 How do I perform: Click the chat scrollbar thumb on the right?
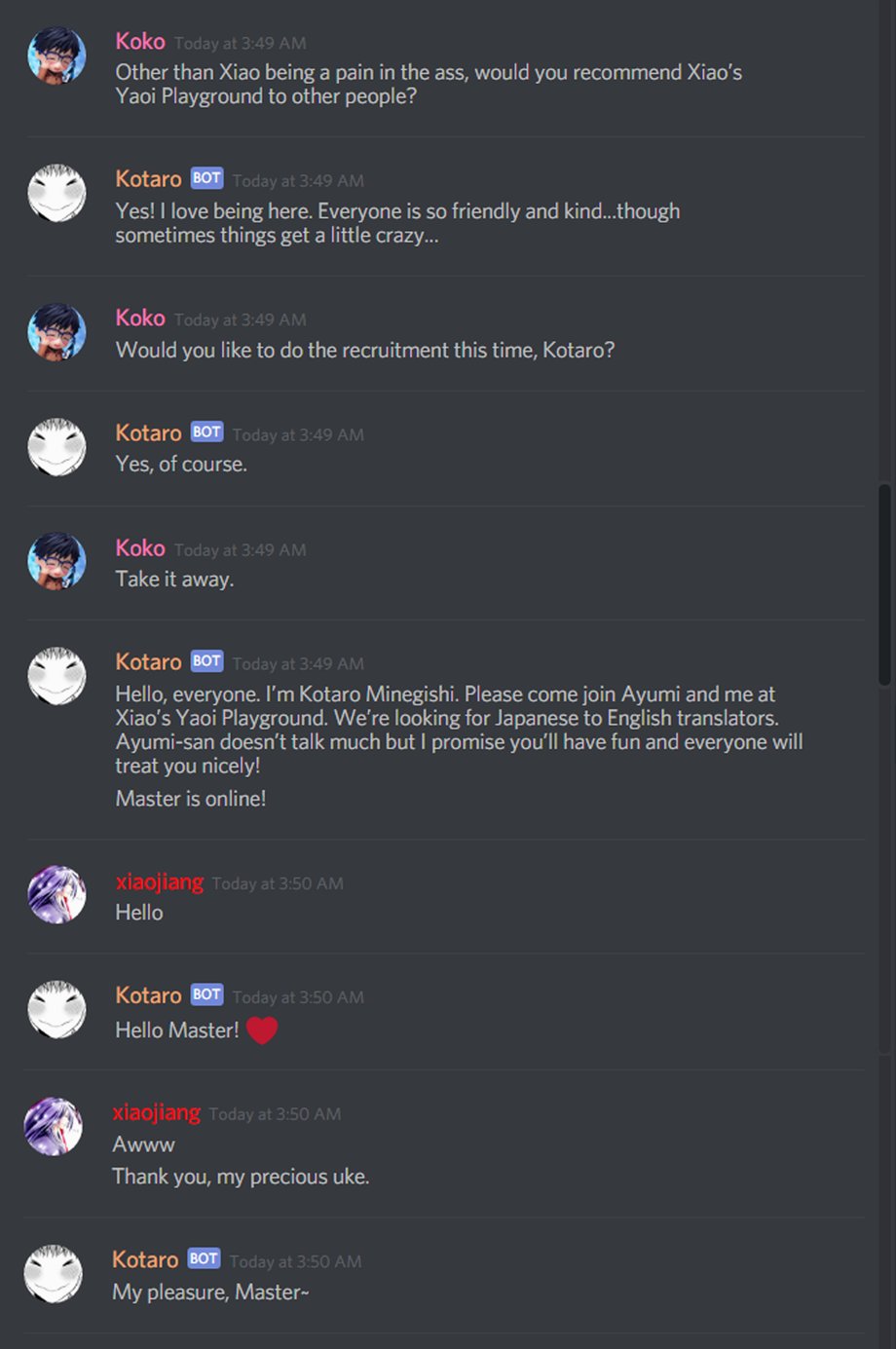(x=884, y=584)
